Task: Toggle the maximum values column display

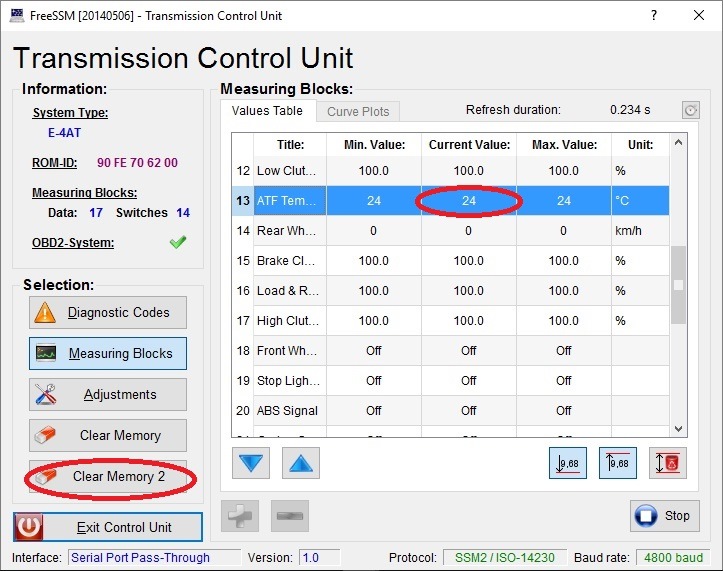Action: pos(617,463)
